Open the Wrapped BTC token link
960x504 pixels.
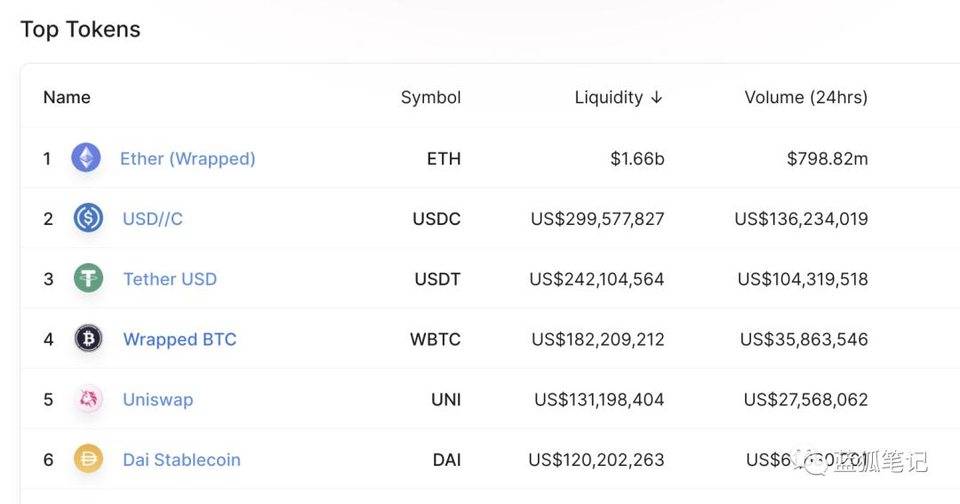point(179,339)
